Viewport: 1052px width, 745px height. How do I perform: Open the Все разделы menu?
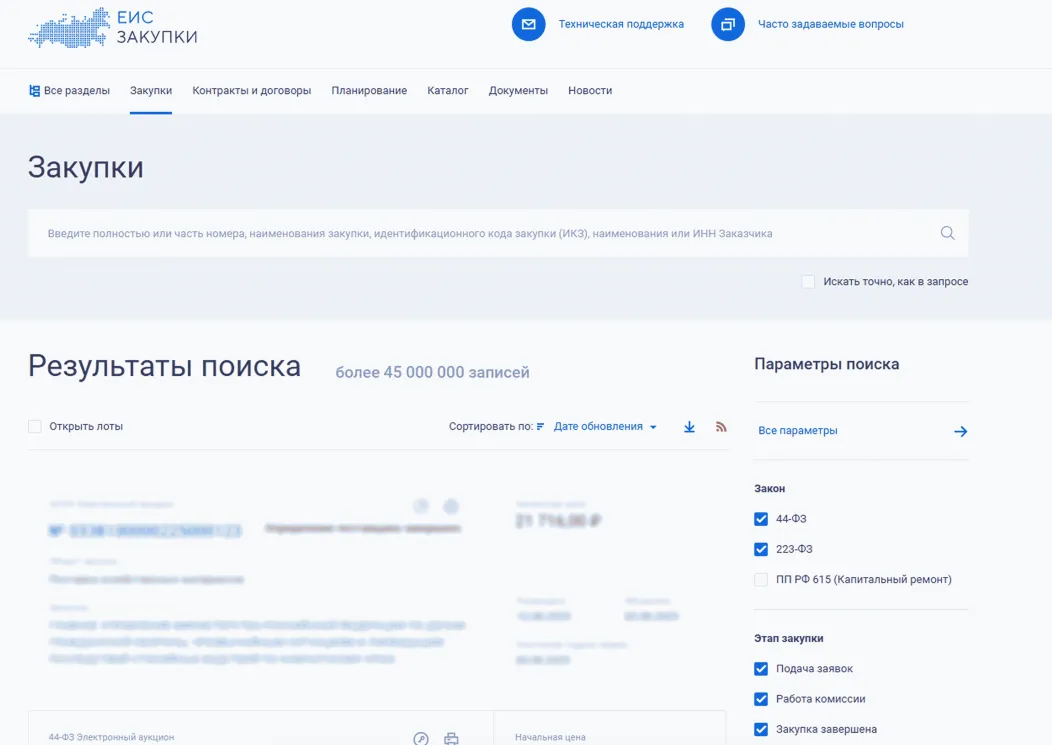coord(69,91)
